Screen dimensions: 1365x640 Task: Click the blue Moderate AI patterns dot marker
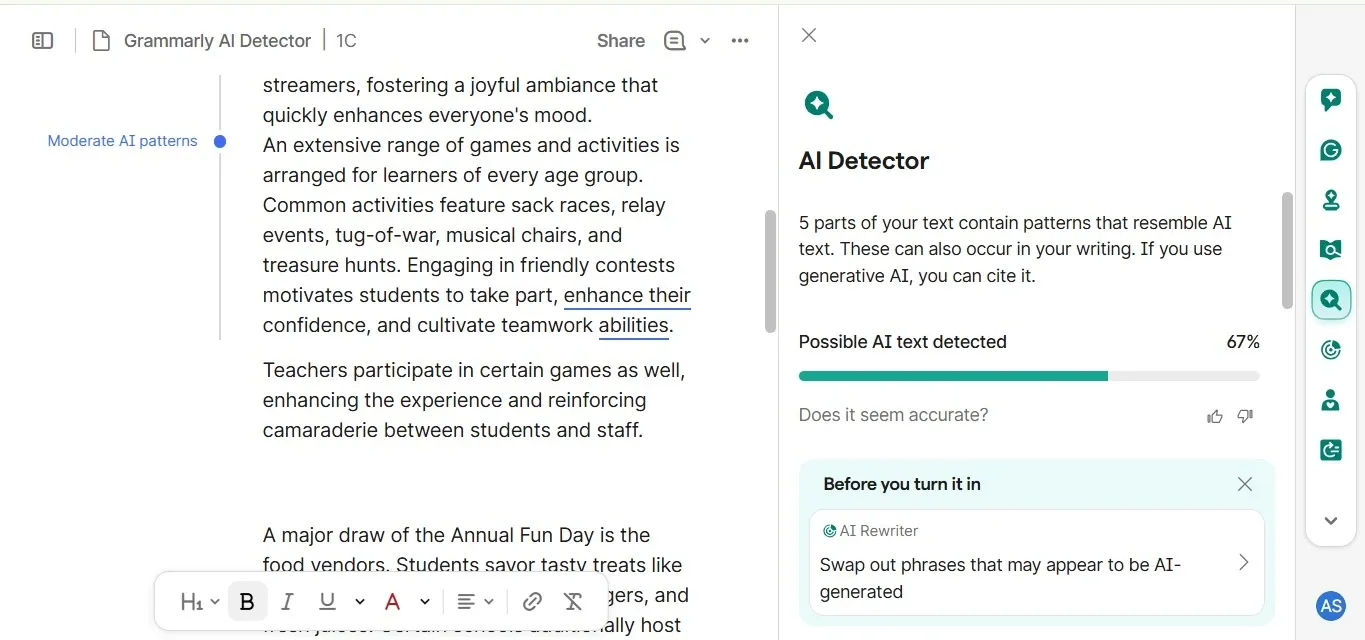[x=220, y=141]
